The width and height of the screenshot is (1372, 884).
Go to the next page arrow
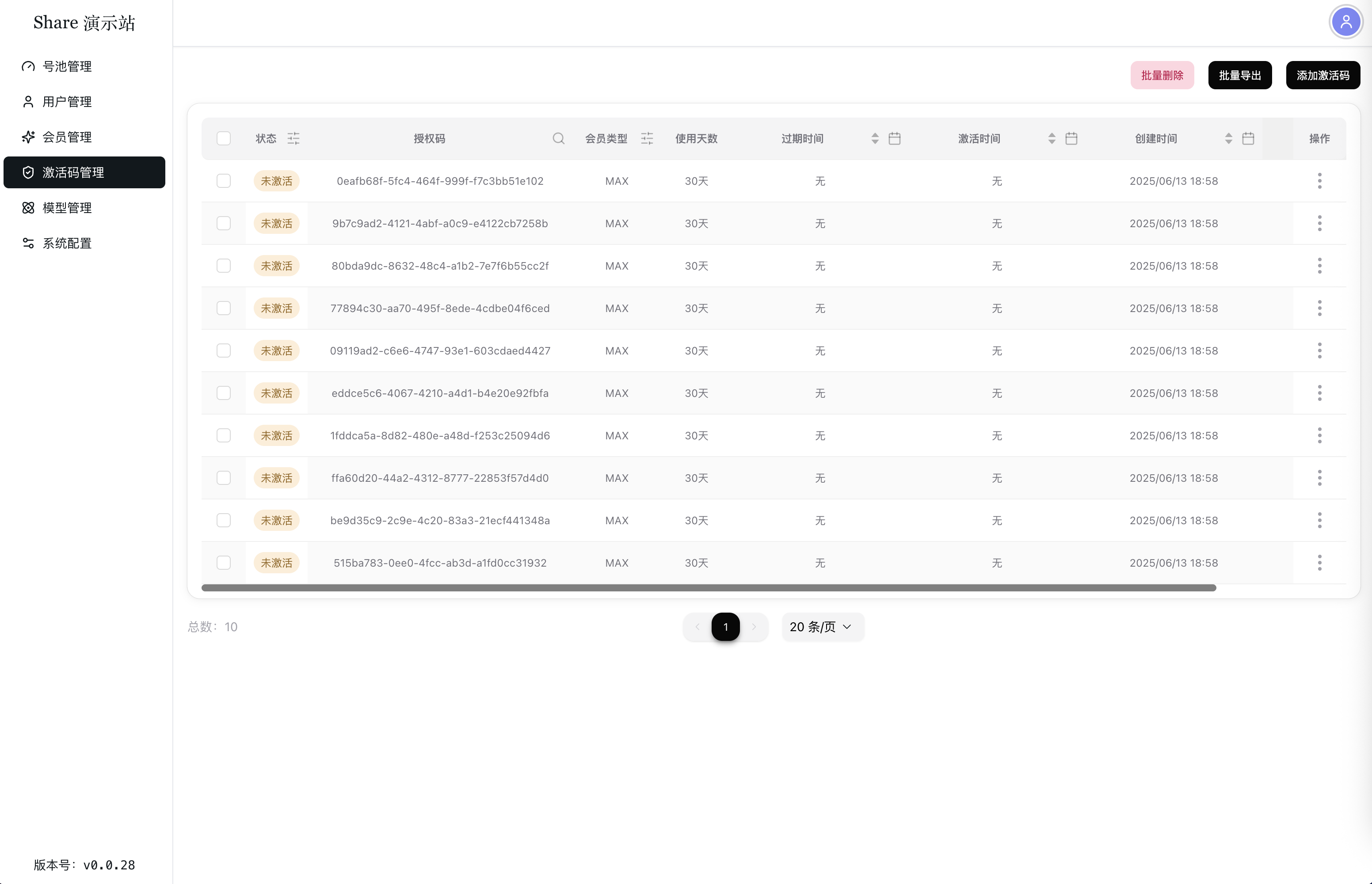(754, 627)
